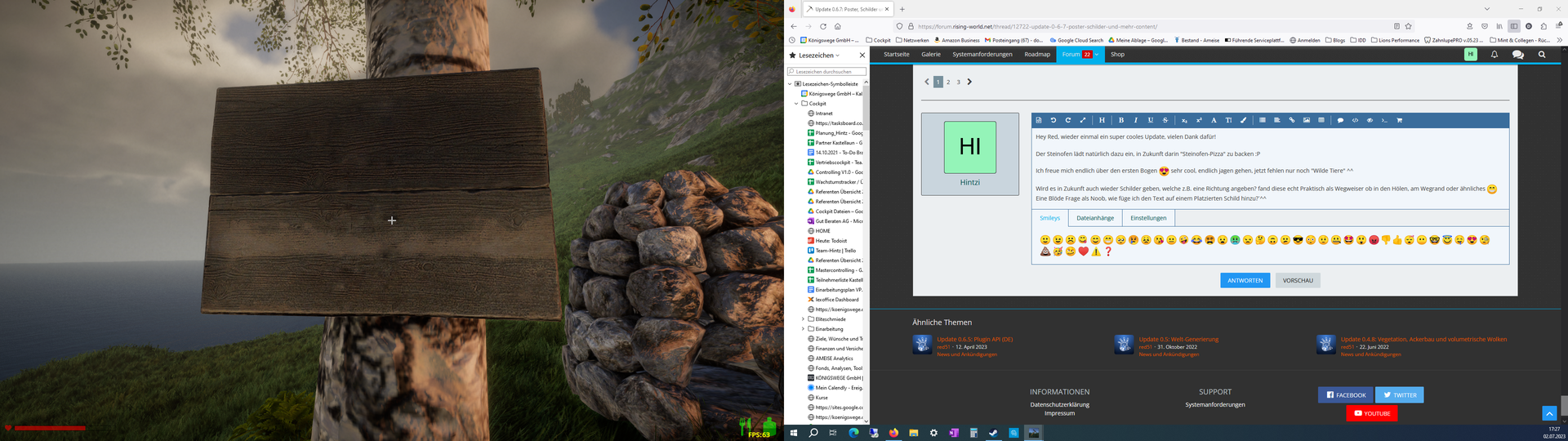Click the quote speech bubble editor icon
This screenshot has width=1568, height=441.
pyautogui.click(x=1340, y=120)
